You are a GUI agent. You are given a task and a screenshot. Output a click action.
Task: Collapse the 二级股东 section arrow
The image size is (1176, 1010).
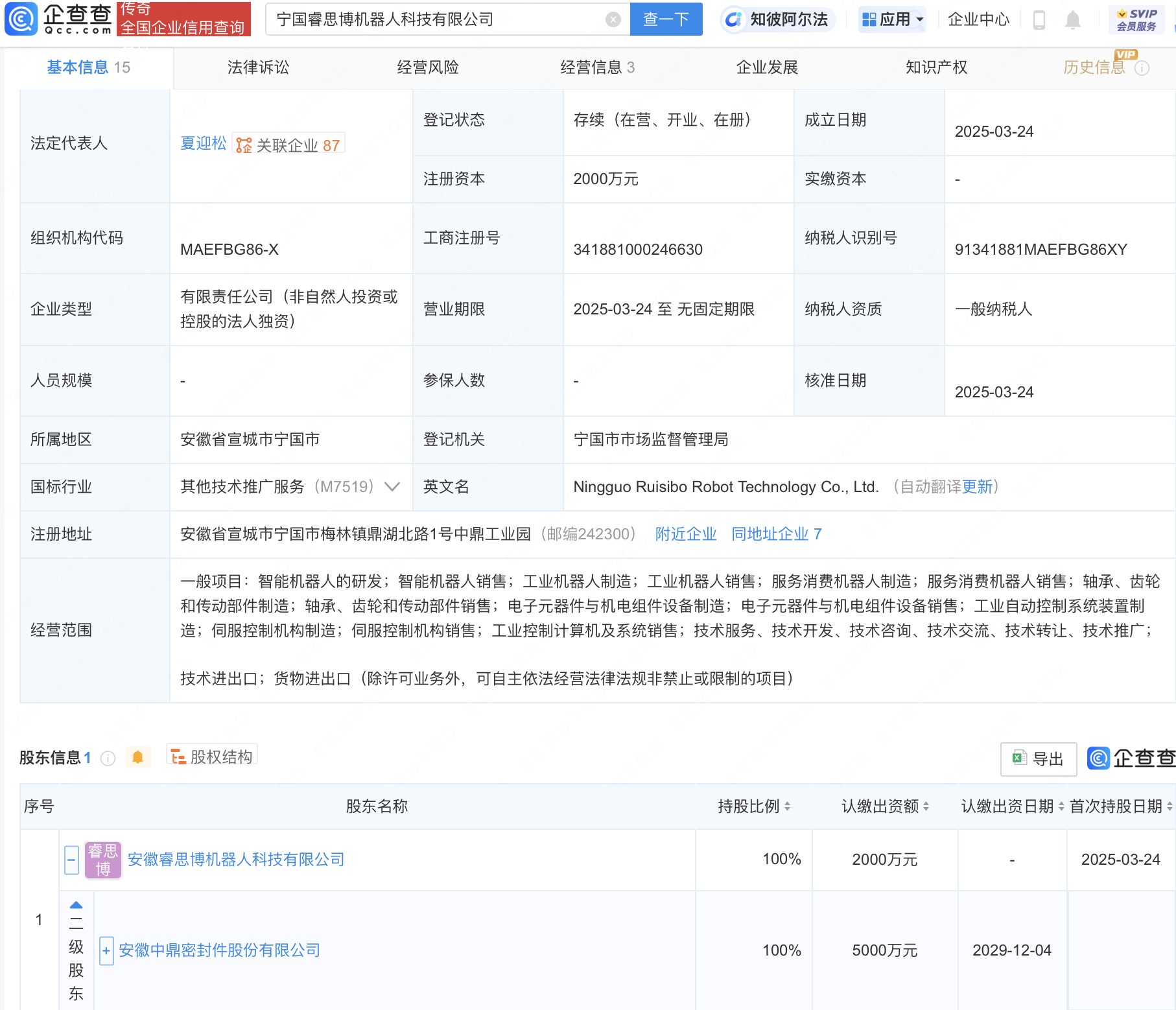click(x=76, y=905)
